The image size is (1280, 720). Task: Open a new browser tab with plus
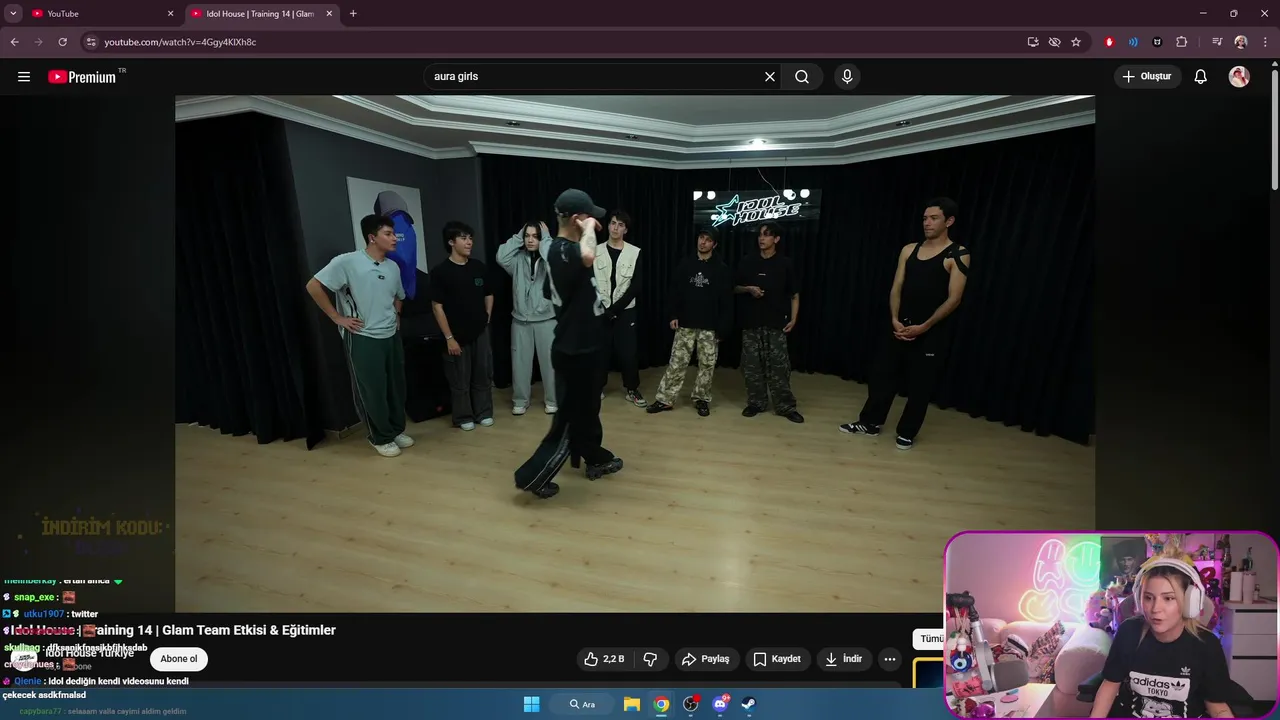coord(353,14)
